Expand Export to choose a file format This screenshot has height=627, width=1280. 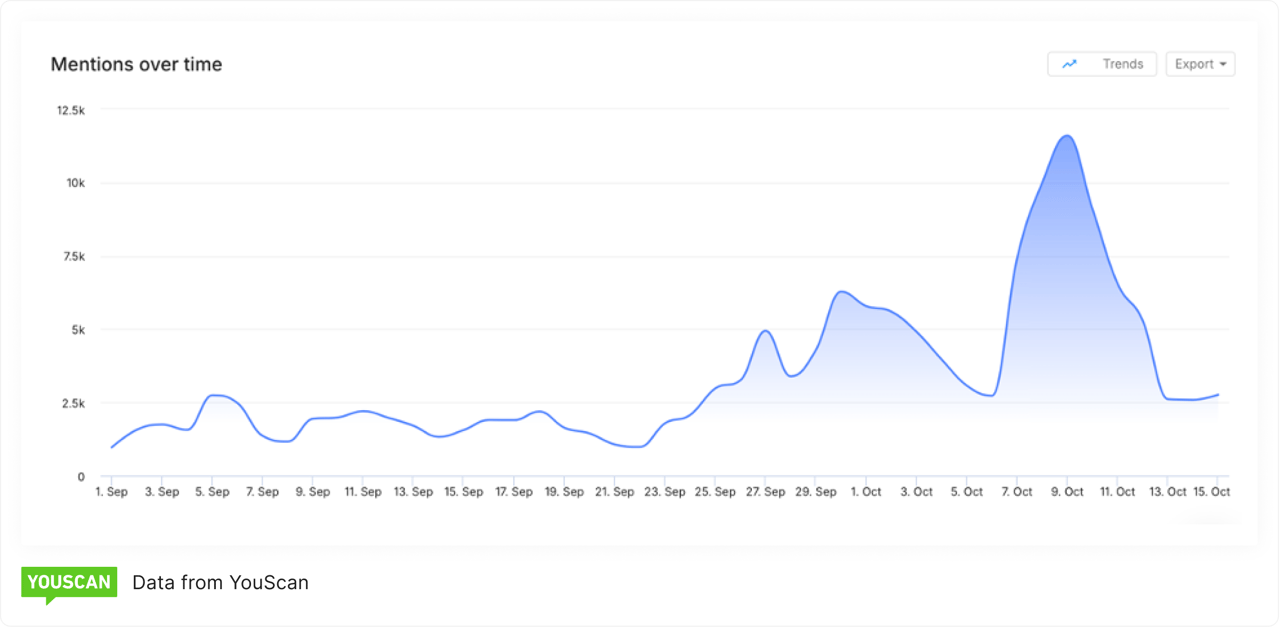(1200, 63)
